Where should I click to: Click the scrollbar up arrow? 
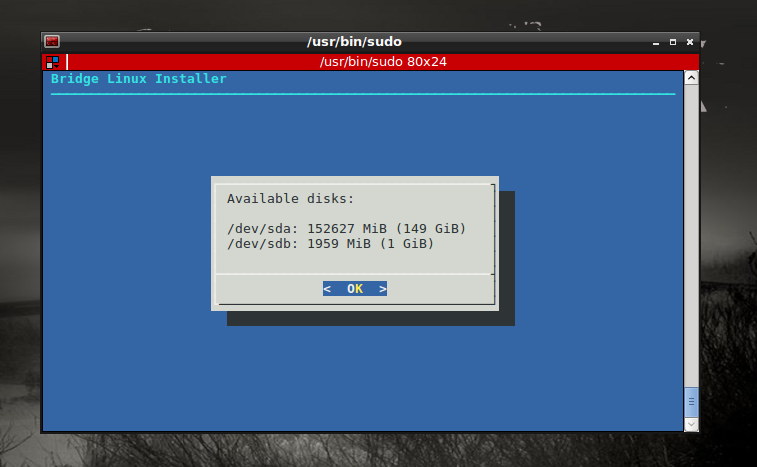coord(691,78)
